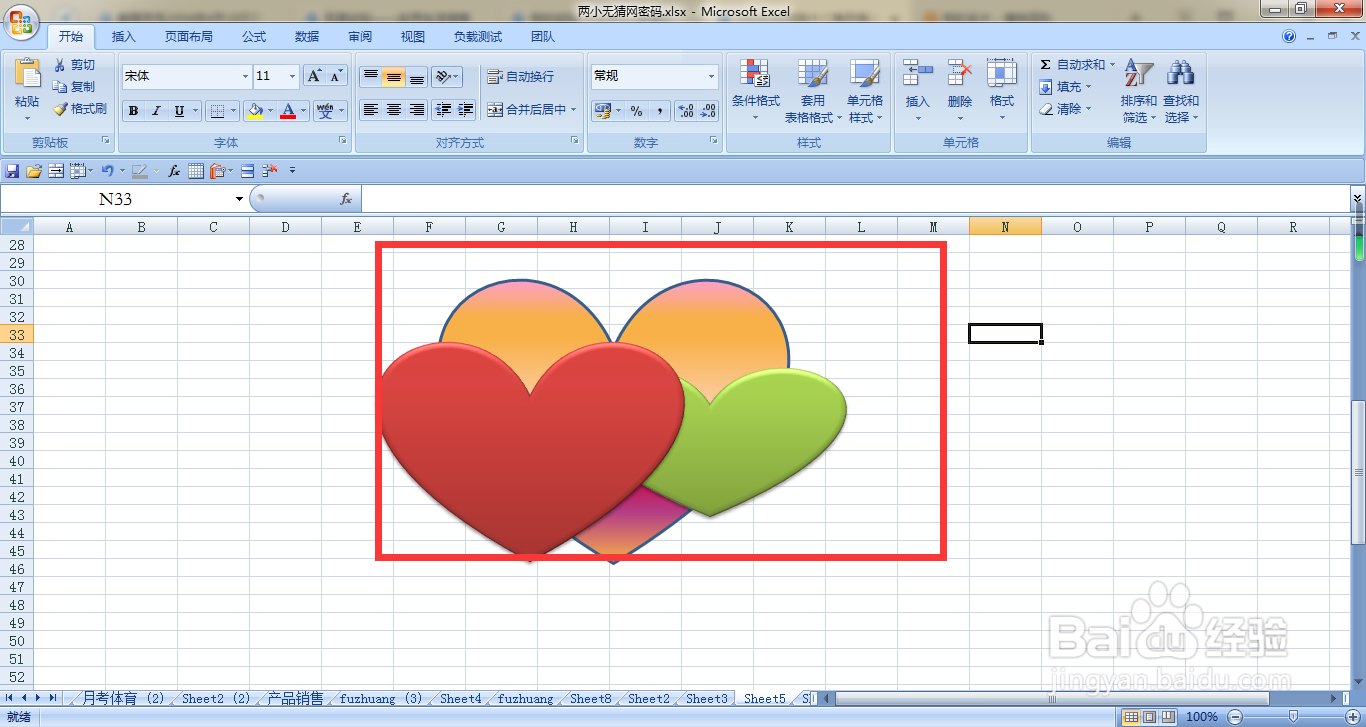Screen dimensions: 1366x727
Task: Click the zoom slider handle
Action: pos(1293,716)
